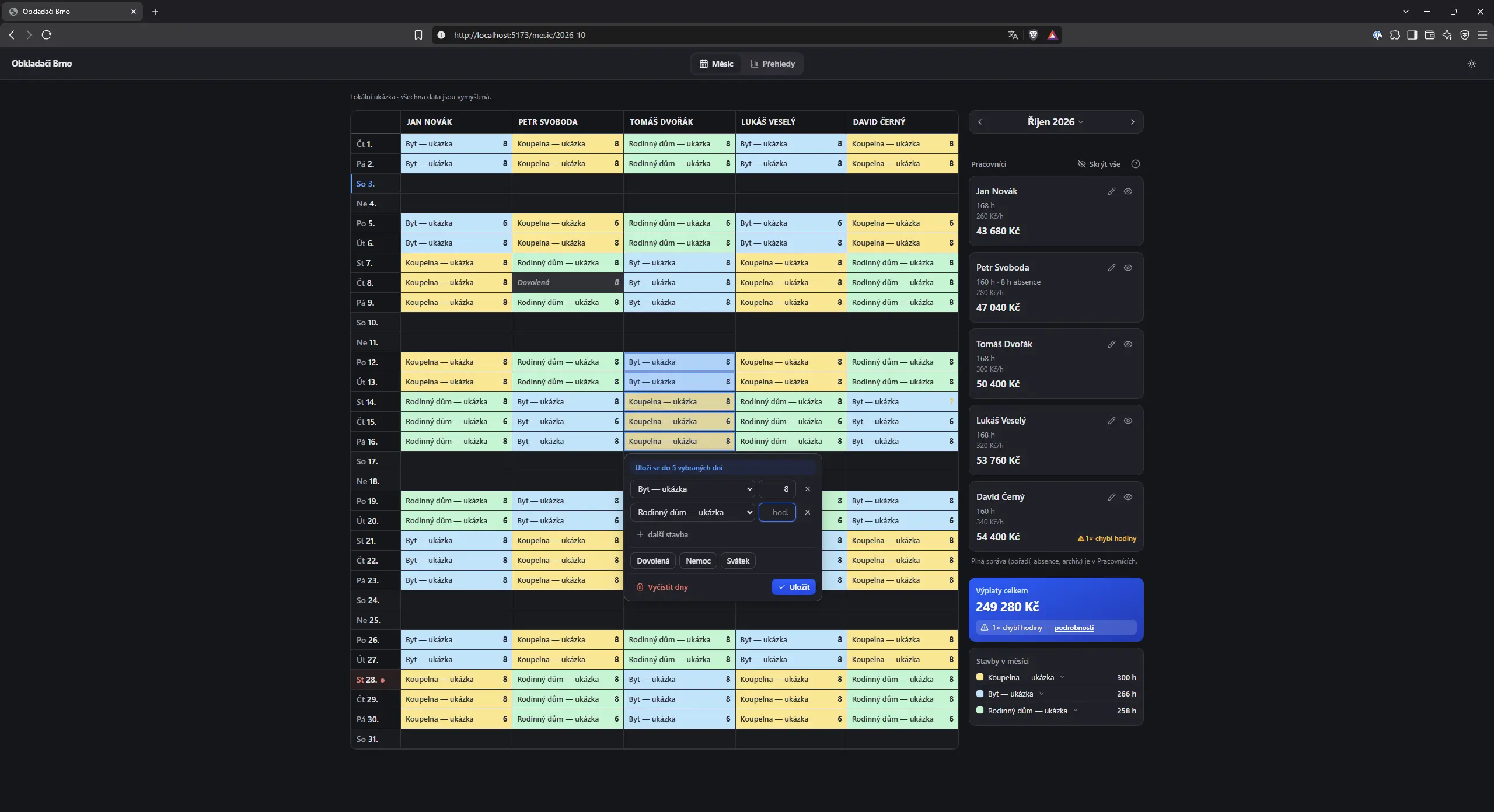
Task: Click the green Rodinný dům color swatch in Stavby
Action: click(980, 710)
